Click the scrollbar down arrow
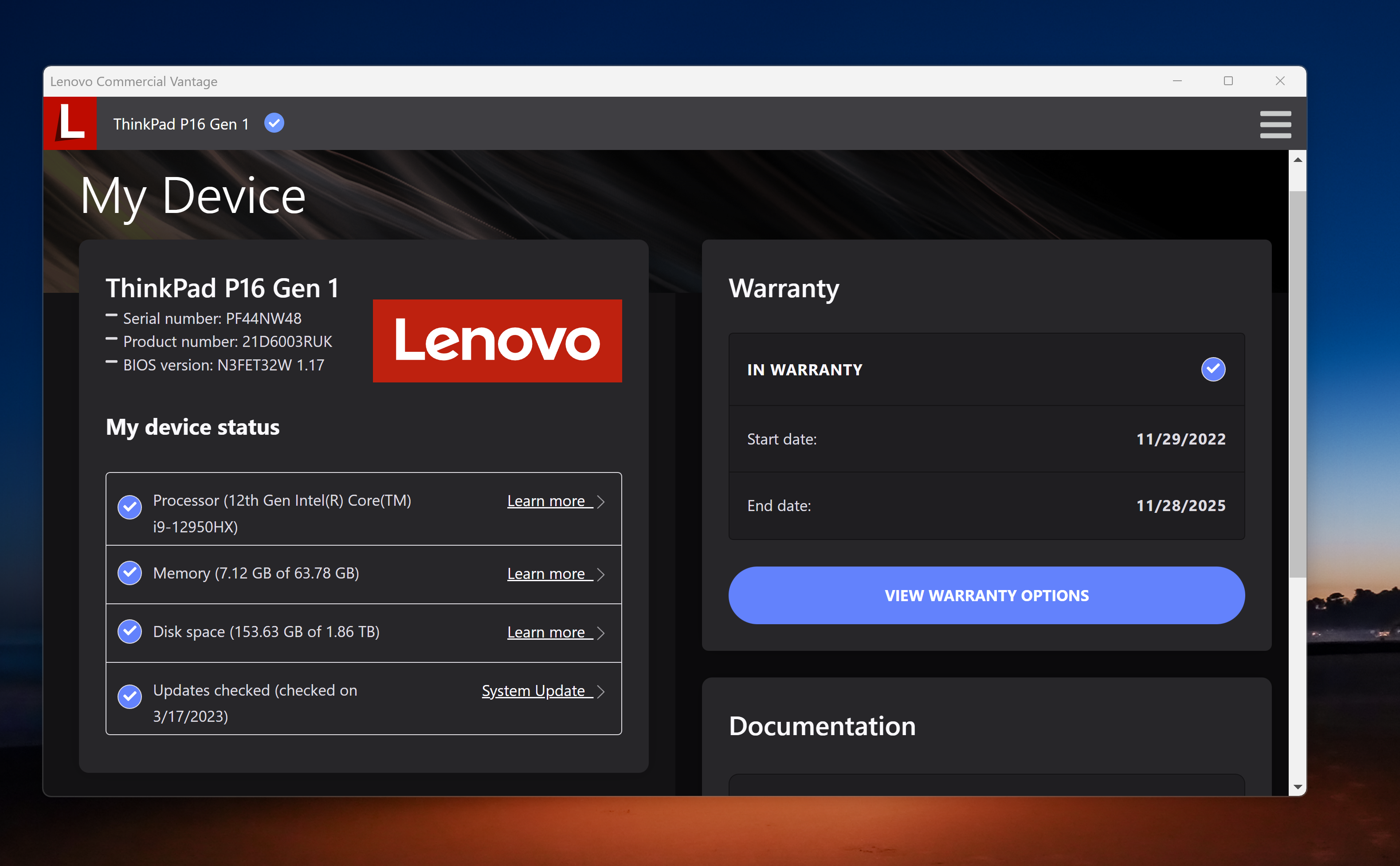This screenshot has width=1400, height=866. [1298, 787]
